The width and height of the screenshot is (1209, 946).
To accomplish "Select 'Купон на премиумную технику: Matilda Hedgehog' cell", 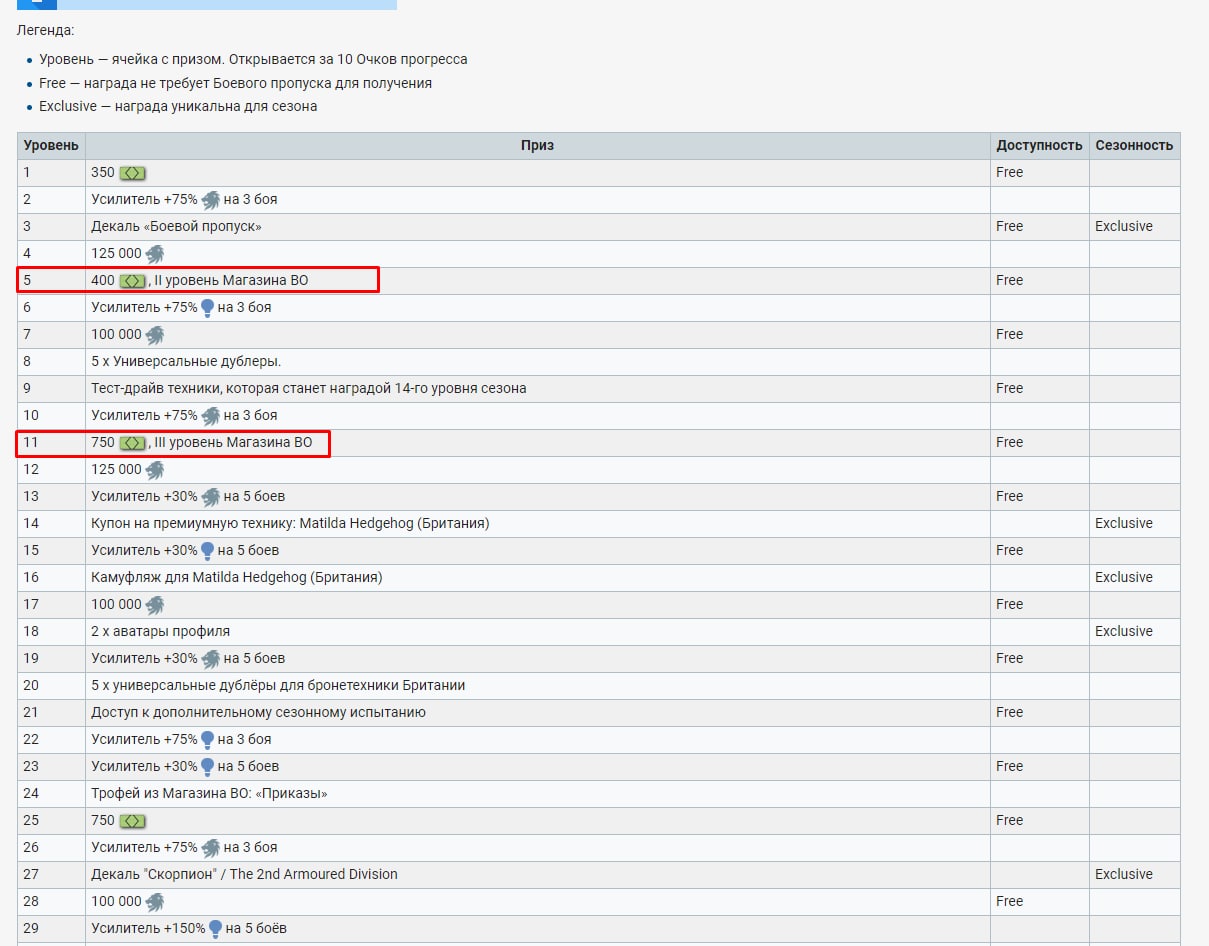I will (537, 524).
